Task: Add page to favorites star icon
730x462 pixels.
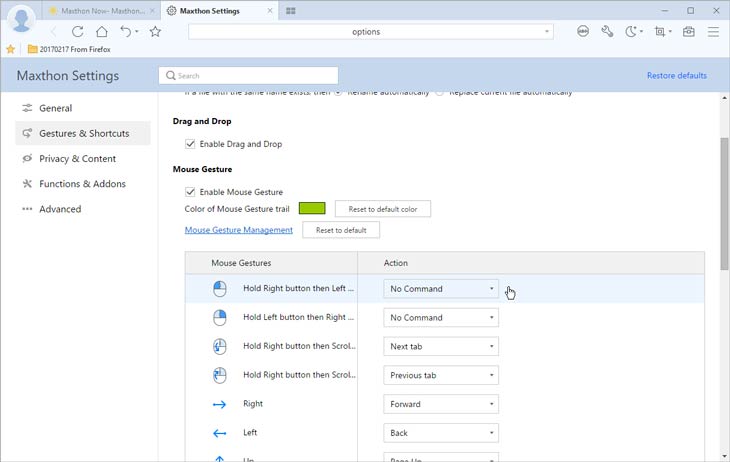Action: (x=155, y=32)
